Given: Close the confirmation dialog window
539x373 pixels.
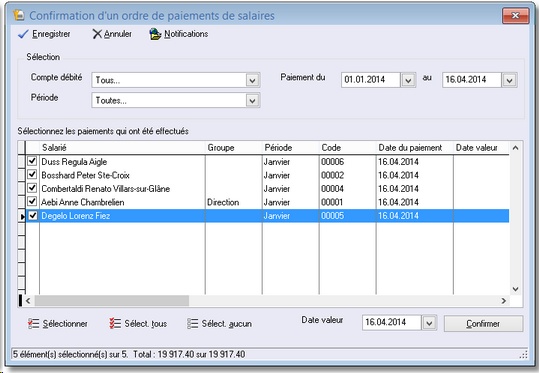Looking at the screenshot, I should (x=515, y=15).
